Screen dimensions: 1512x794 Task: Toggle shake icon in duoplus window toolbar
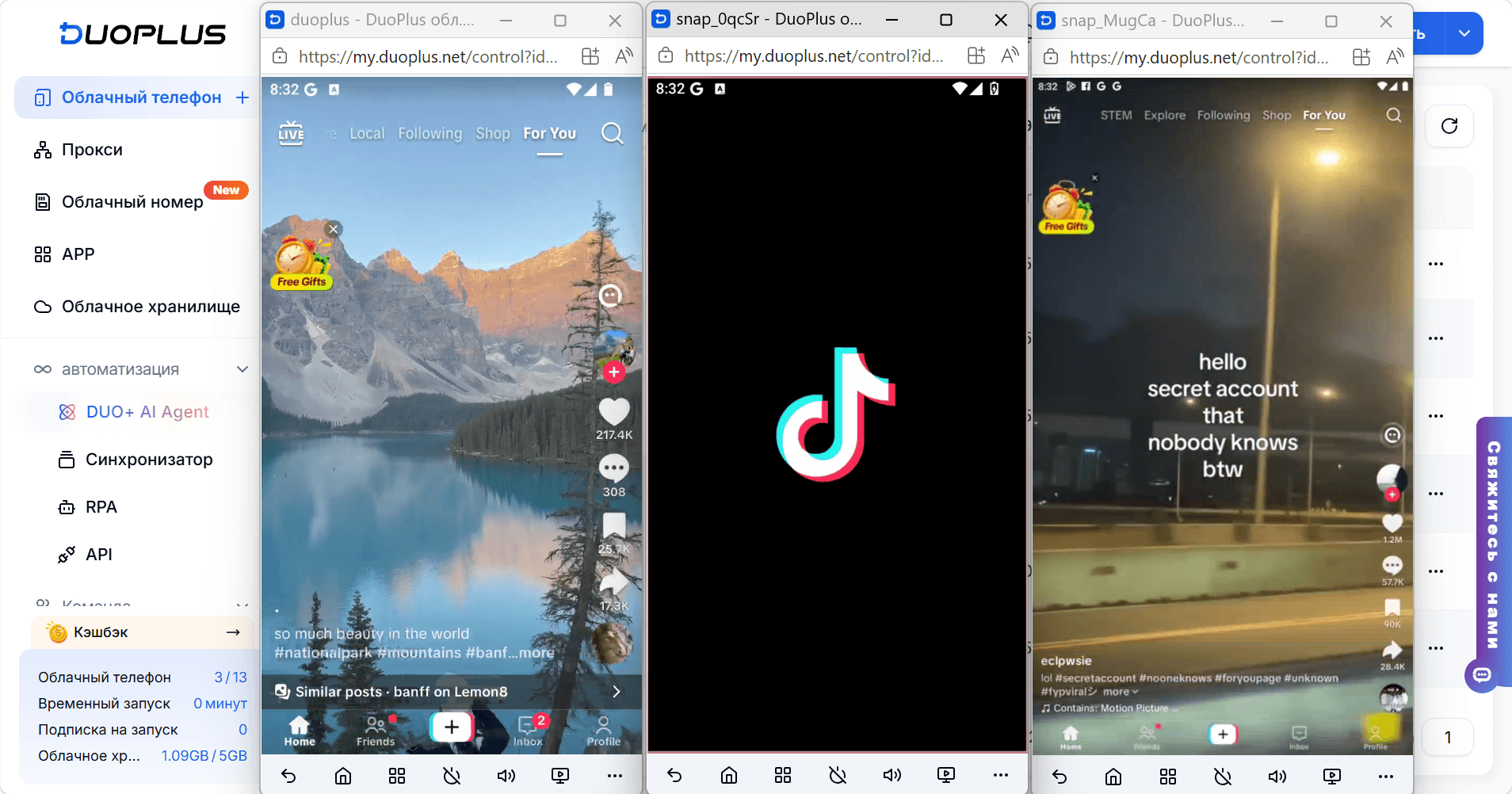click(x=452, y=776)
